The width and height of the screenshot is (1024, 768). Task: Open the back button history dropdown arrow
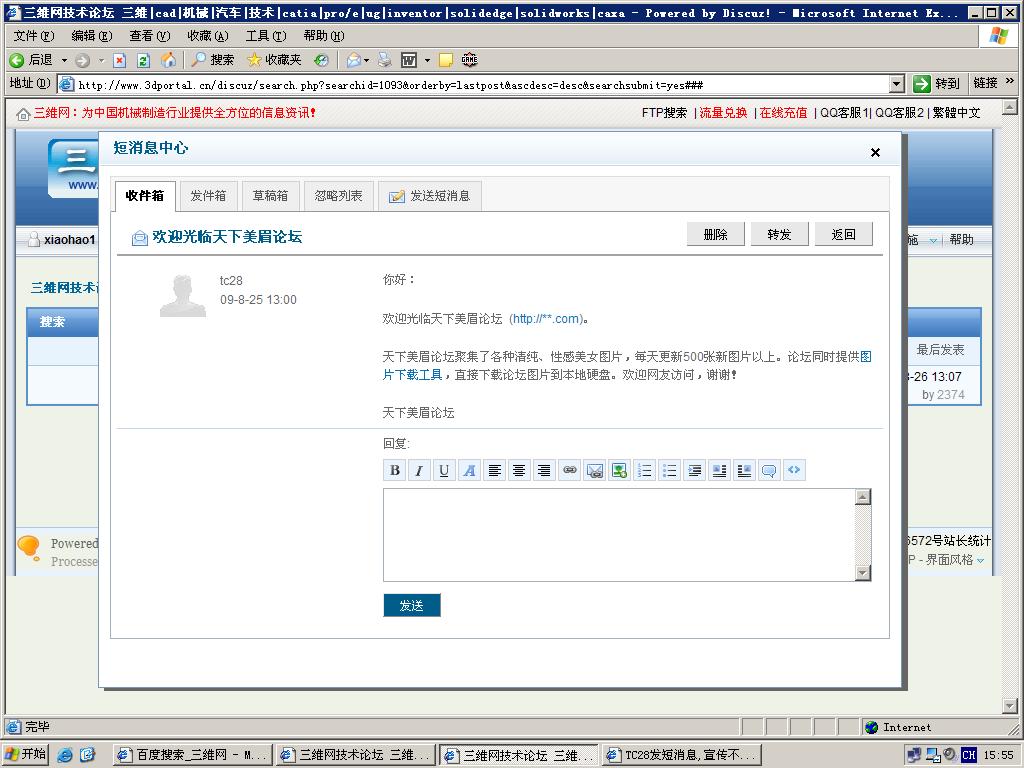[x=64, y=60]
